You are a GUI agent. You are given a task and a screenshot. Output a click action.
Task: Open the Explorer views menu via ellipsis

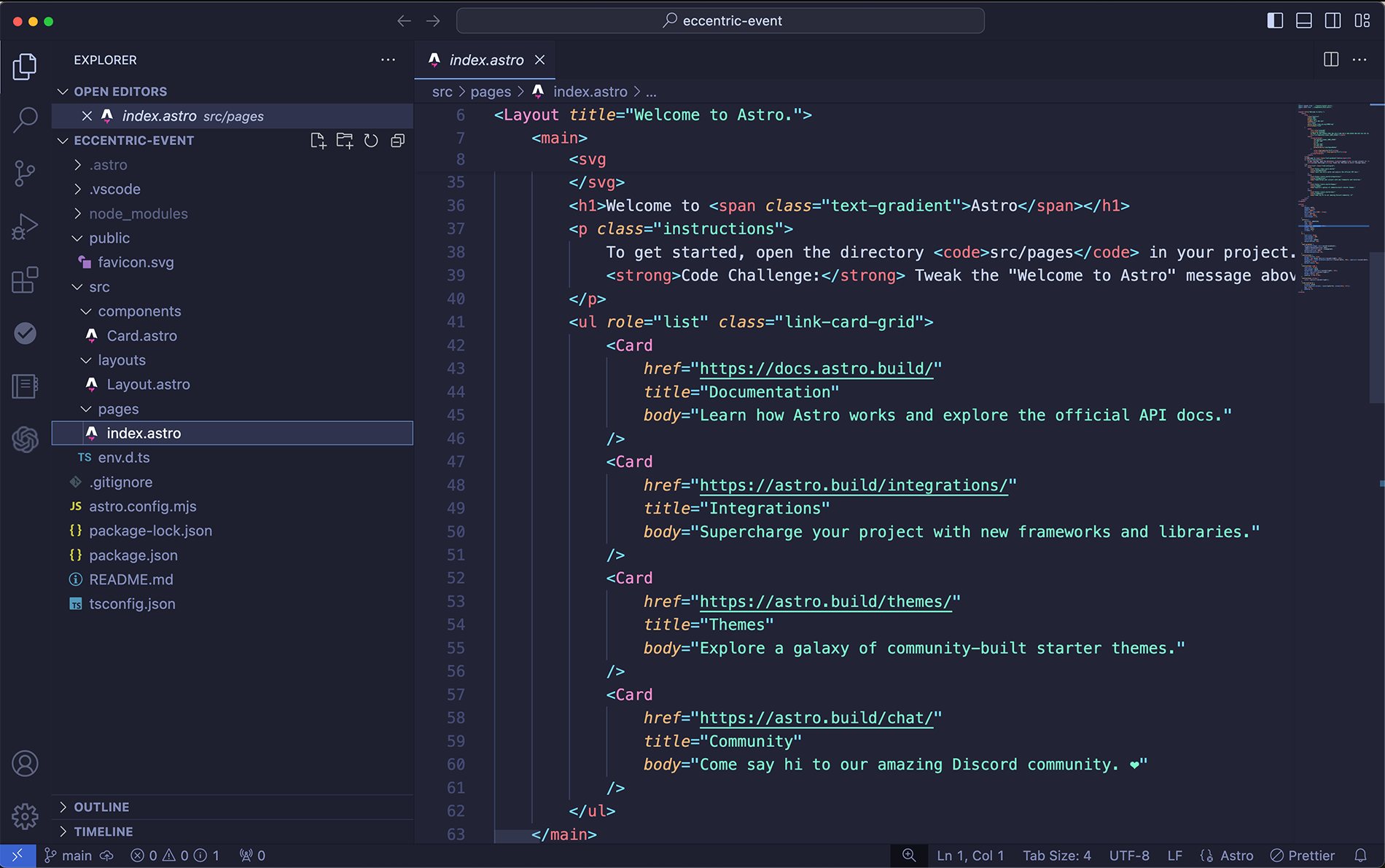(x=388, y=60)
